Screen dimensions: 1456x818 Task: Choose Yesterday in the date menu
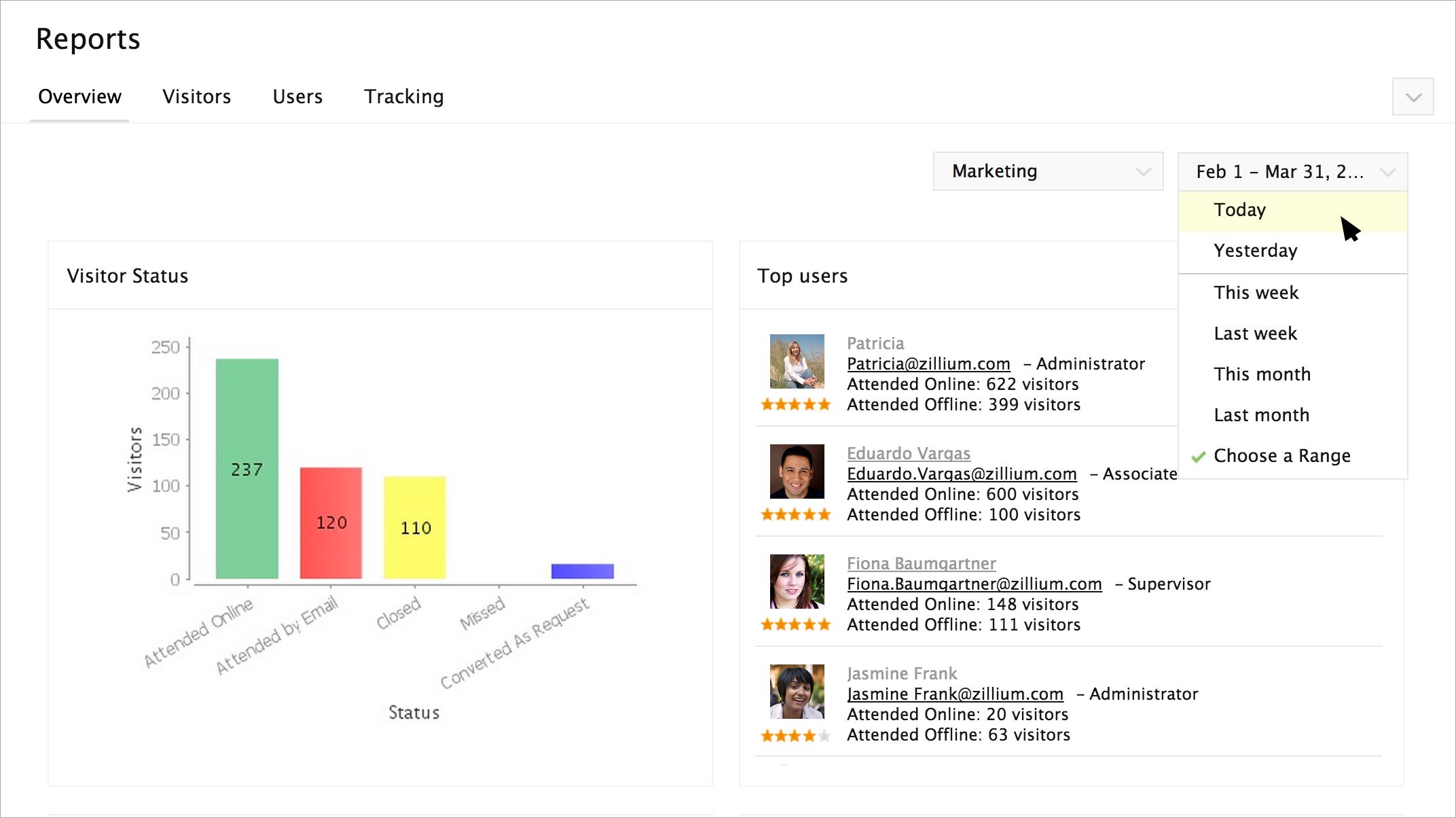[1256, 251]
